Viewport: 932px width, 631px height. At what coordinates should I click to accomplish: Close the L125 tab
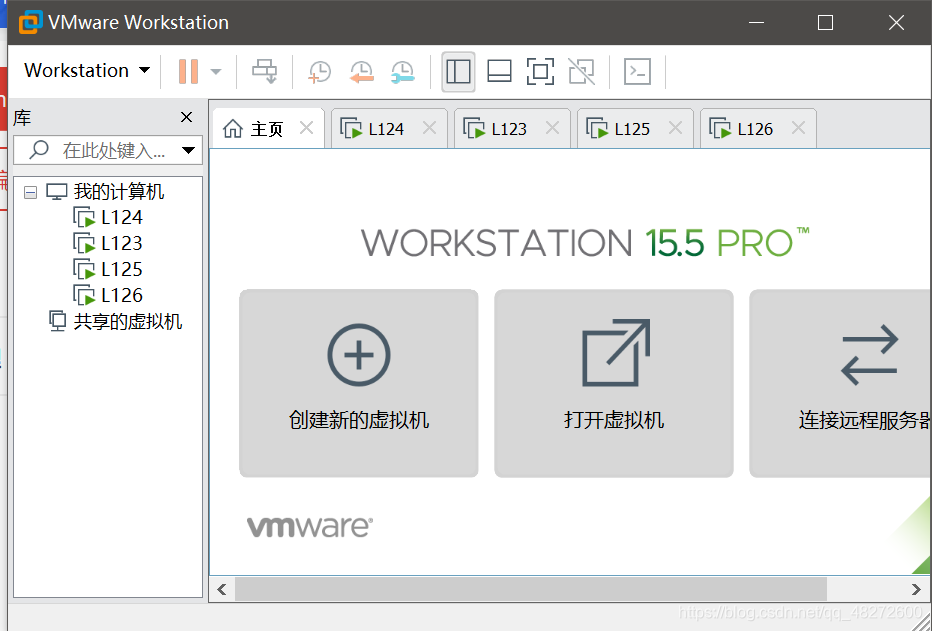[675, 128]
